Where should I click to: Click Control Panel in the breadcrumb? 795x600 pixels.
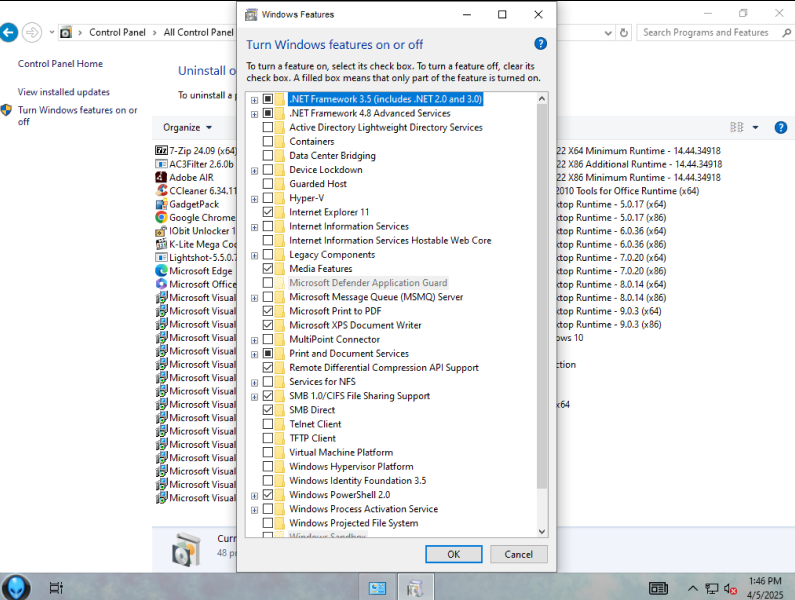tap(117, 32)
